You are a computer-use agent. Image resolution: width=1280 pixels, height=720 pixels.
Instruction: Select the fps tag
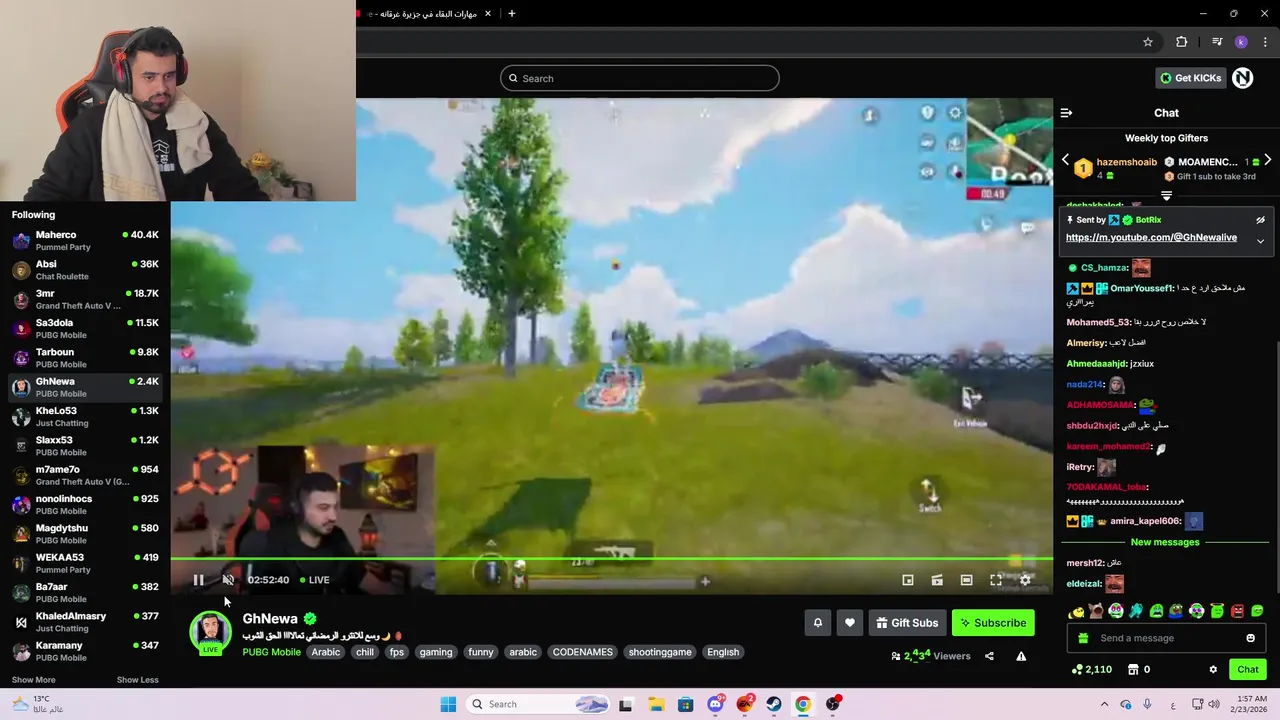coord(397,652)
